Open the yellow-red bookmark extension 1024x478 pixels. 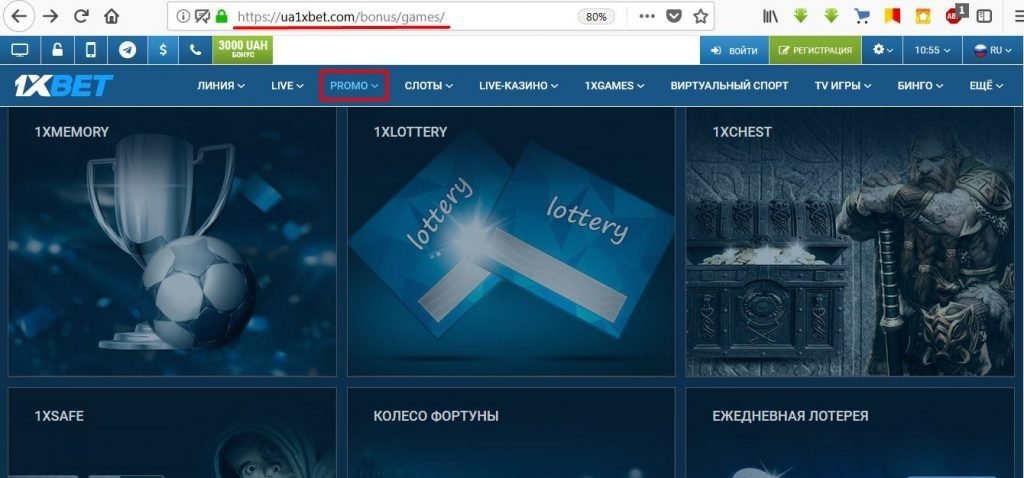tap(892, 16)
